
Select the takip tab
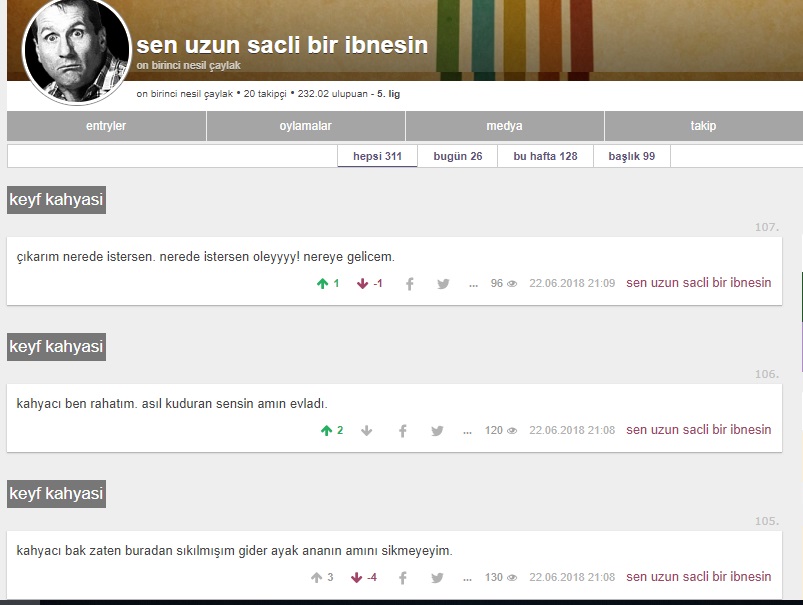pyautogui.click(x=703, y=126)
